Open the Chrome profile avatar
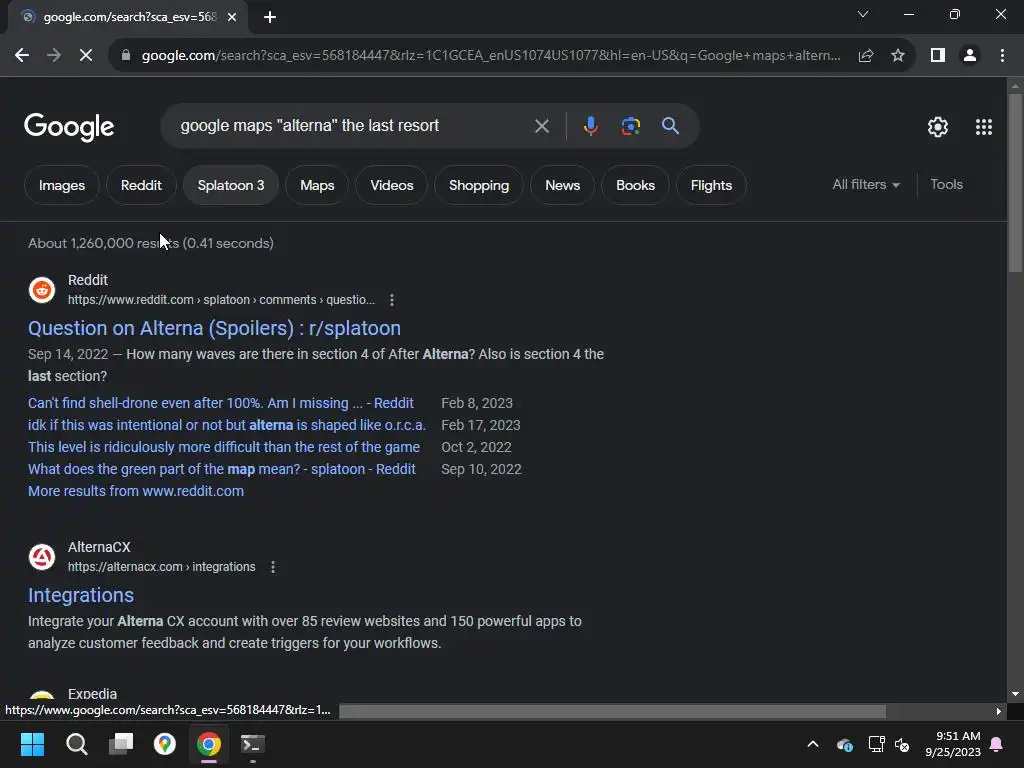 (x=970, y=56)
